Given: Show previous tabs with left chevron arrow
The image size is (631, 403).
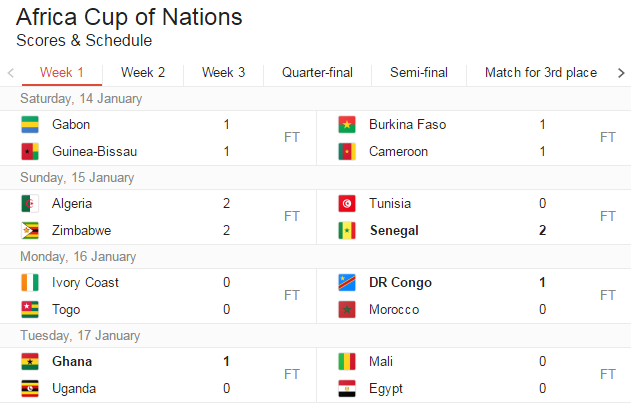Looking at the screenshot, I should (x=11, y=73).
